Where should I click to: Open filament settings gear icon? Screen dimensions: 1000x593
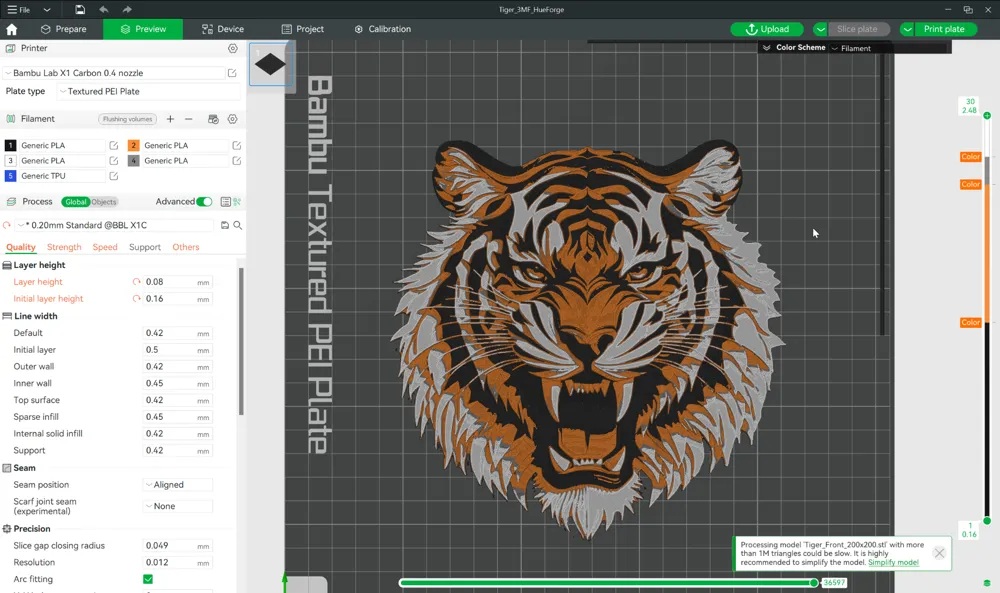click(233, 119)
